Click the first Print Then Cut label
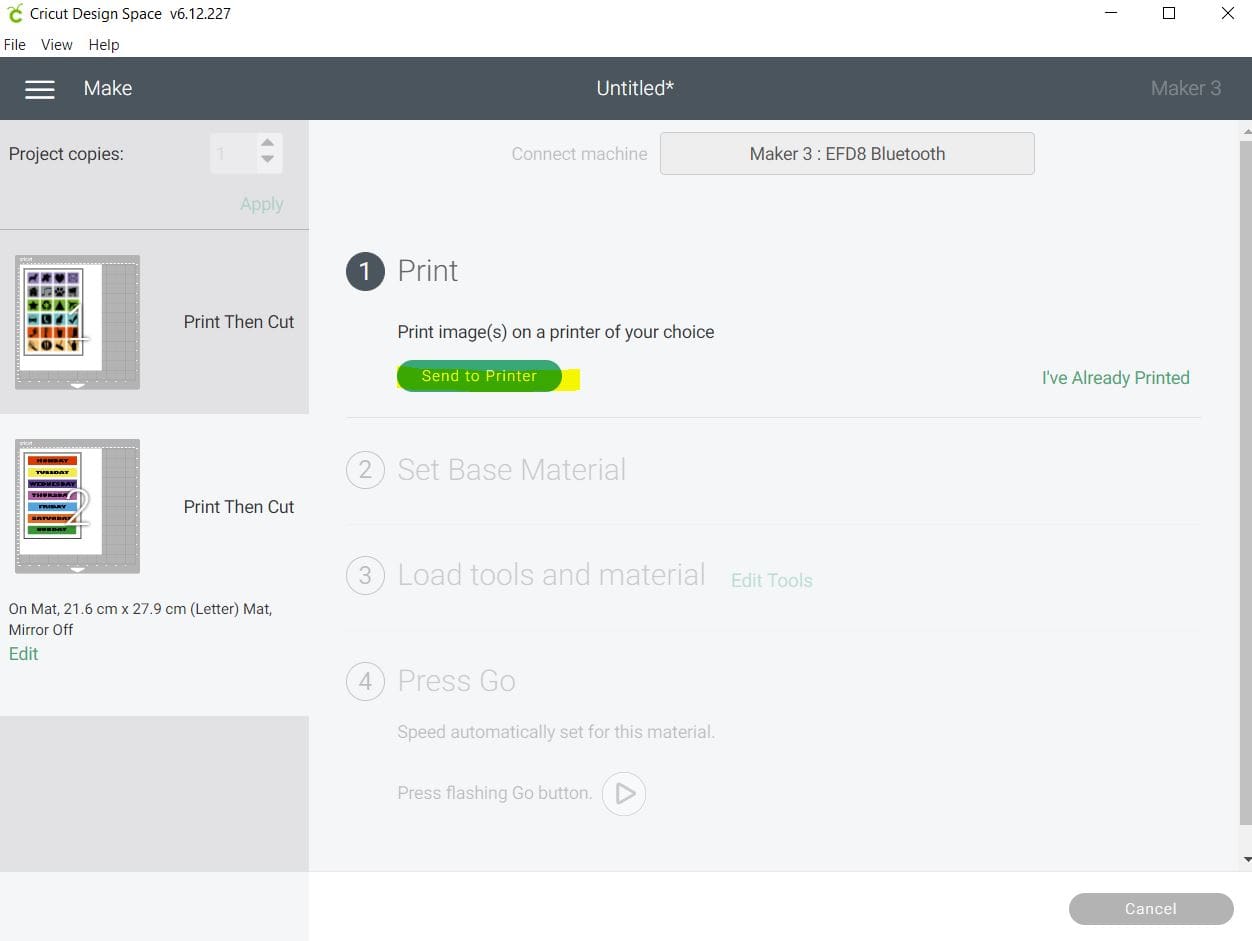Image resolution: width=1252 pixels, height=941 pixels. pos(239,322)
